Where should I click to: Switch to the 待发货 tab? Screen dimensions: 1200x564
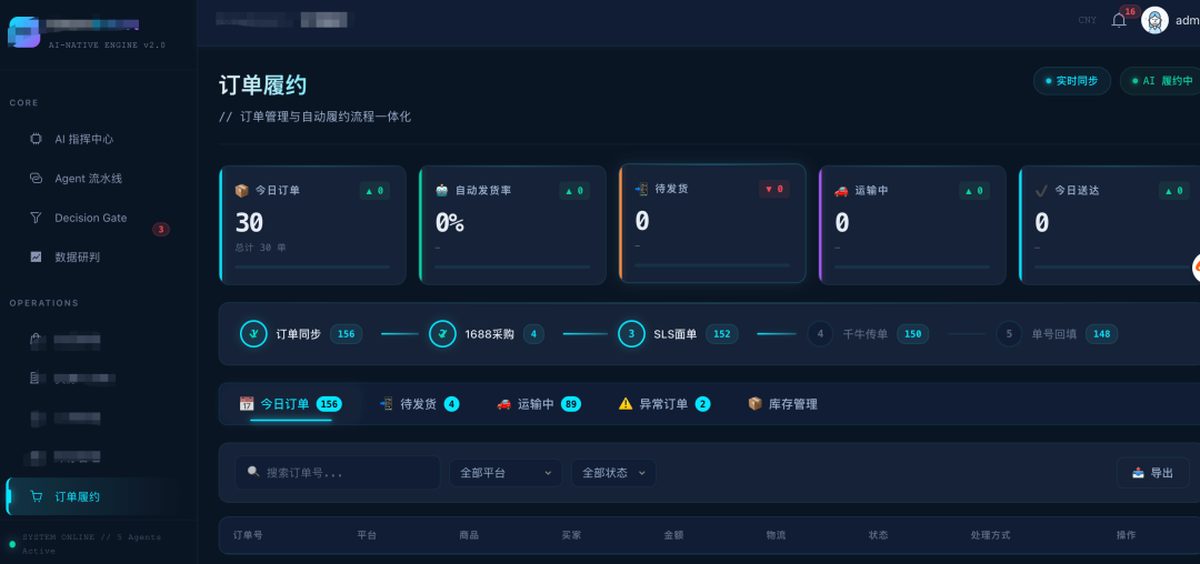419,404
